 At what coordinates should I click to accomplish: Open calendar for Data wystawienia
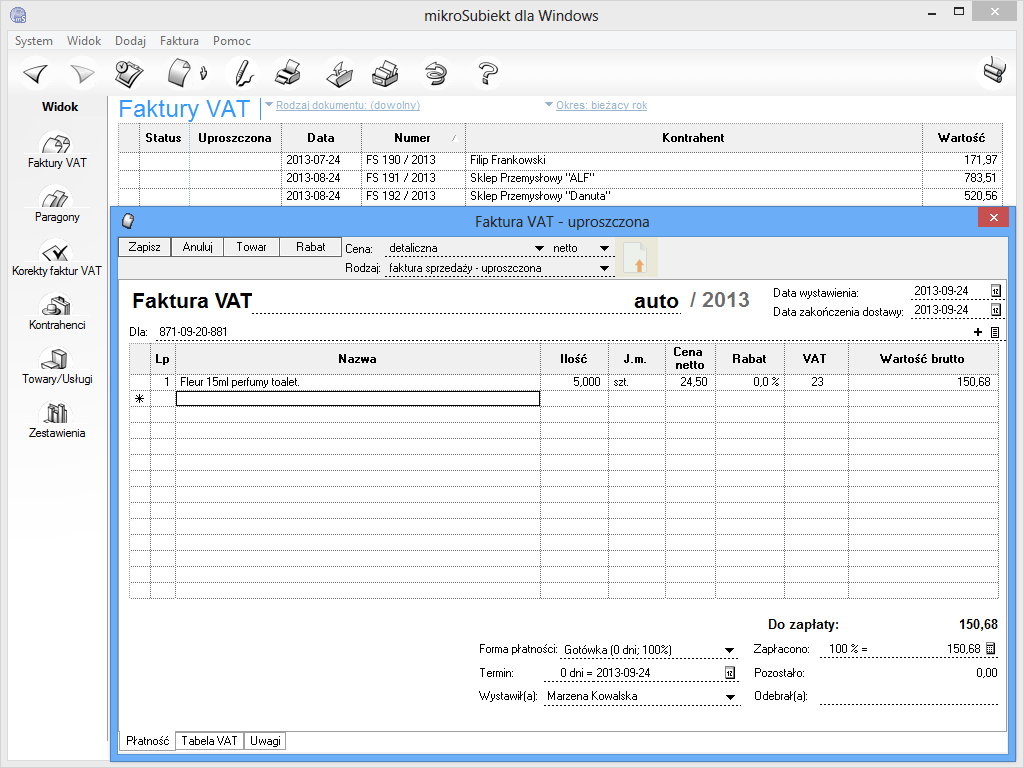(x=995, y=292)
